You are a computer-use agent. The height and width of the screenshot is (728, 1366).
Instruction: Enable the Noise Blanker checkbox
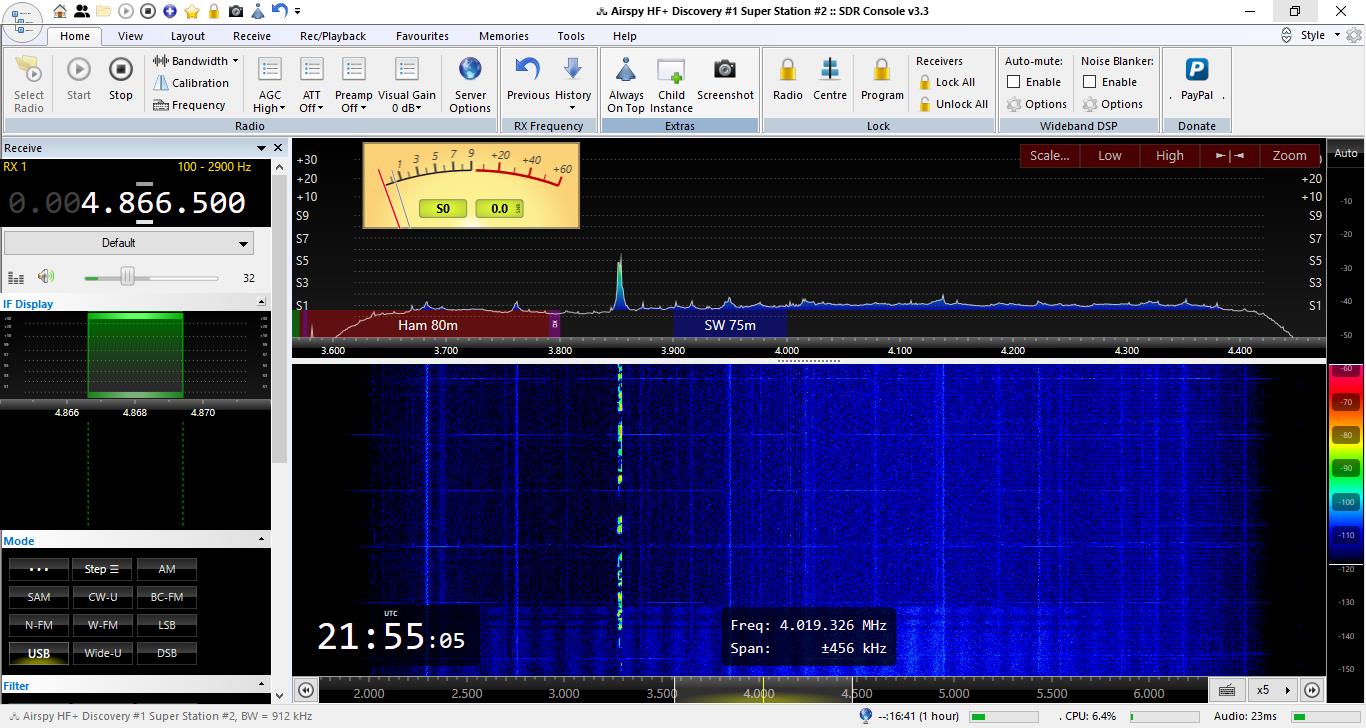click(x=1090, y=82)
